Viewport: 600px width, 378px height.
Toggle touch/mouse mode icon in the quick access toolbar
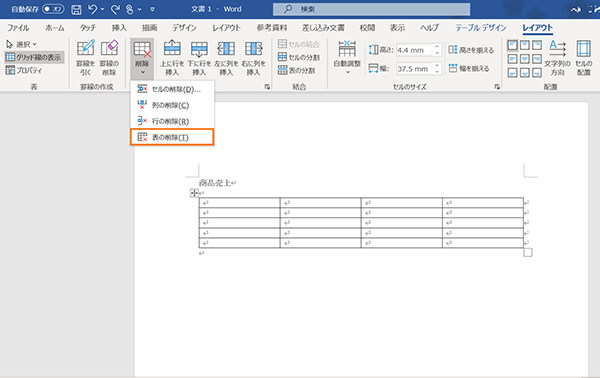click(x=130, y=9)
